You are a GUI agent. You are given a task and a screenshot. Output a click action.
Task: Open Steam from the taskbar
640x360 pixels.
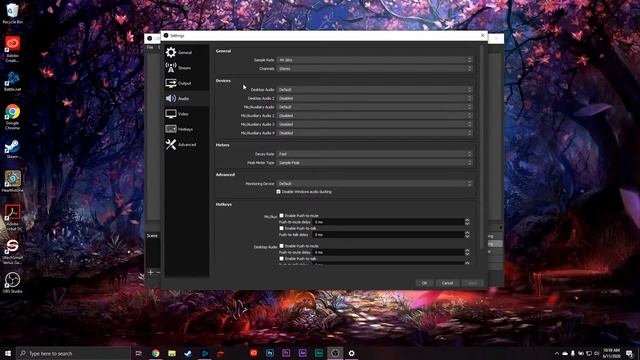188,353
